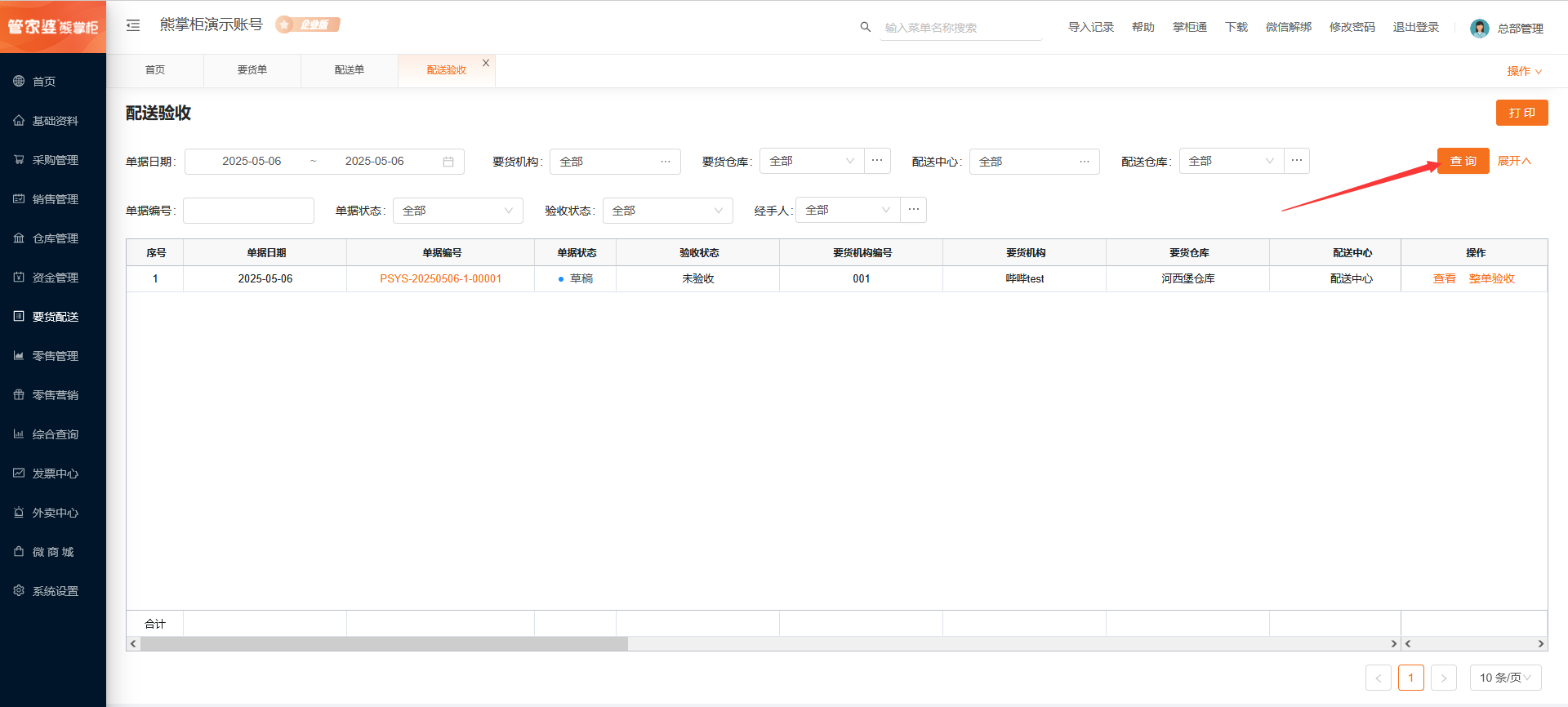Collapse the filters with 展开 toggle
This screenshot has width=1568, height=707.
coord(1514,162)
